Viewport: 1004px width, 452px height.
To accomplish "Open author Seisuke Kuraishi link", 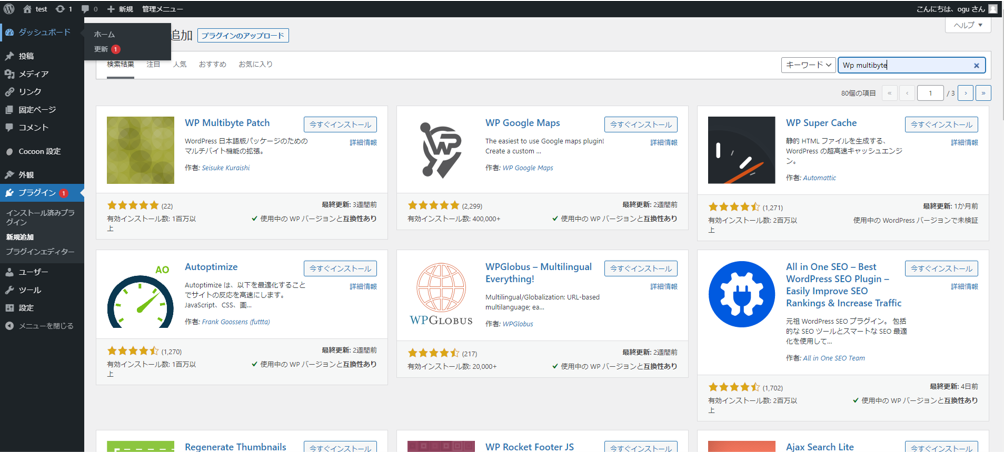I will click(x=225, y=168).
